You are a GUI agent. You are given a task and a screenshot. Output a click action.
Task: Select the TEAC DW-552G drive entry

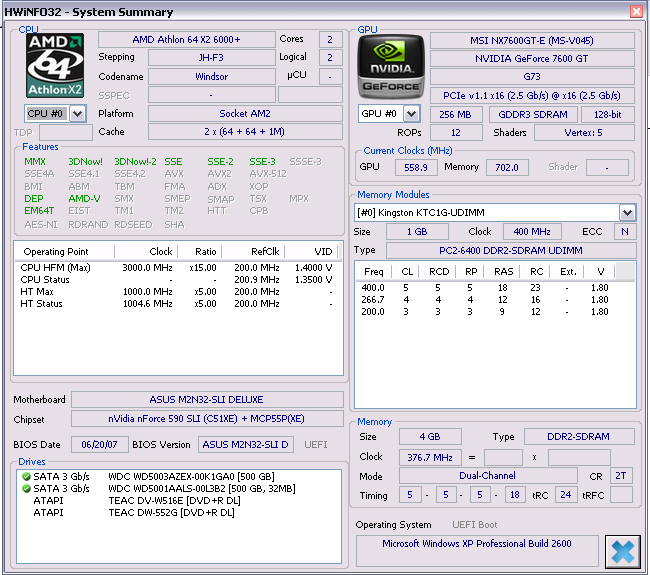pos(179,513)
